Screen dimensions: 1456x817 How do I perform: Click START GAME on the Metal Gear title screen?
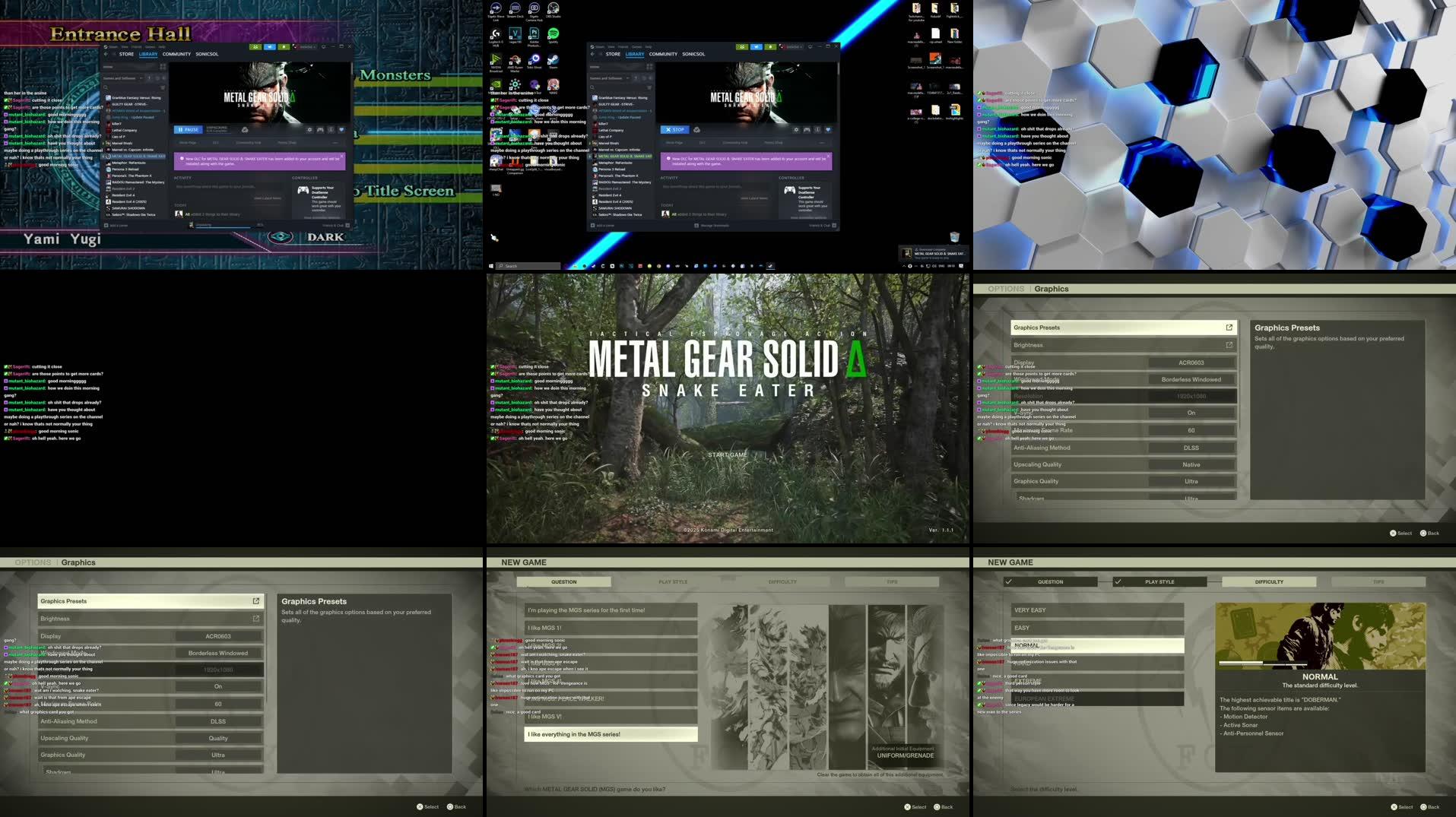tap(728, 454)
